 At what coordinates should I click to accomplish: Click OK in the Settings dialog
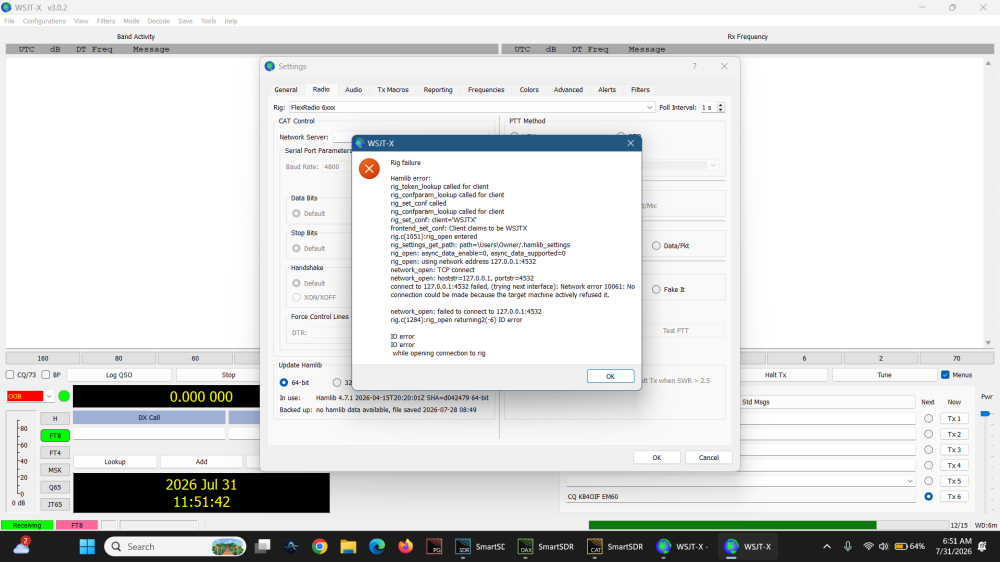click(x=657, y=457)
